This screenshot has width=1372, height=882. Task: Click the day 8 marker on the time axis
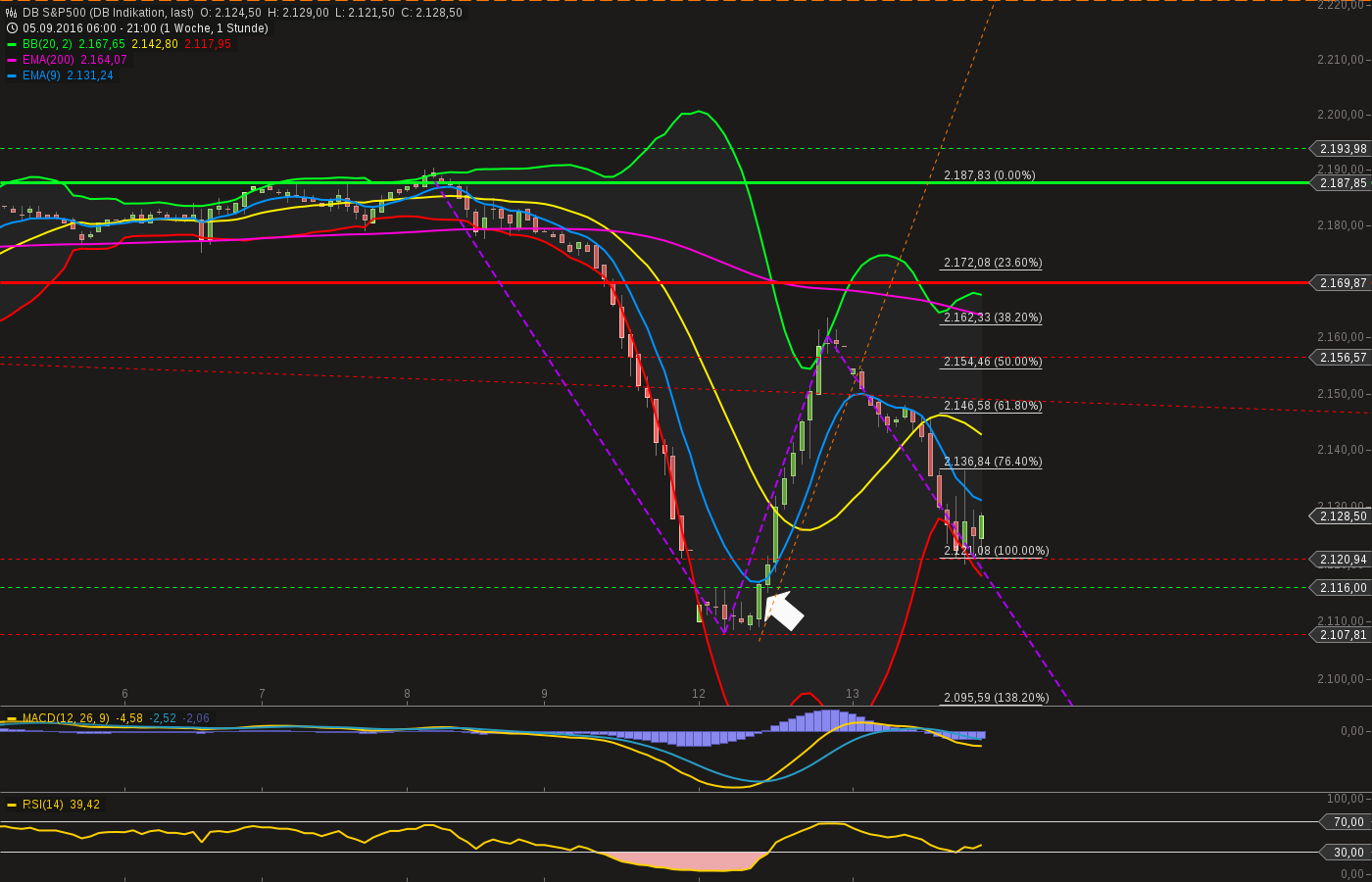pyautogui.click(x=407, y=694)
